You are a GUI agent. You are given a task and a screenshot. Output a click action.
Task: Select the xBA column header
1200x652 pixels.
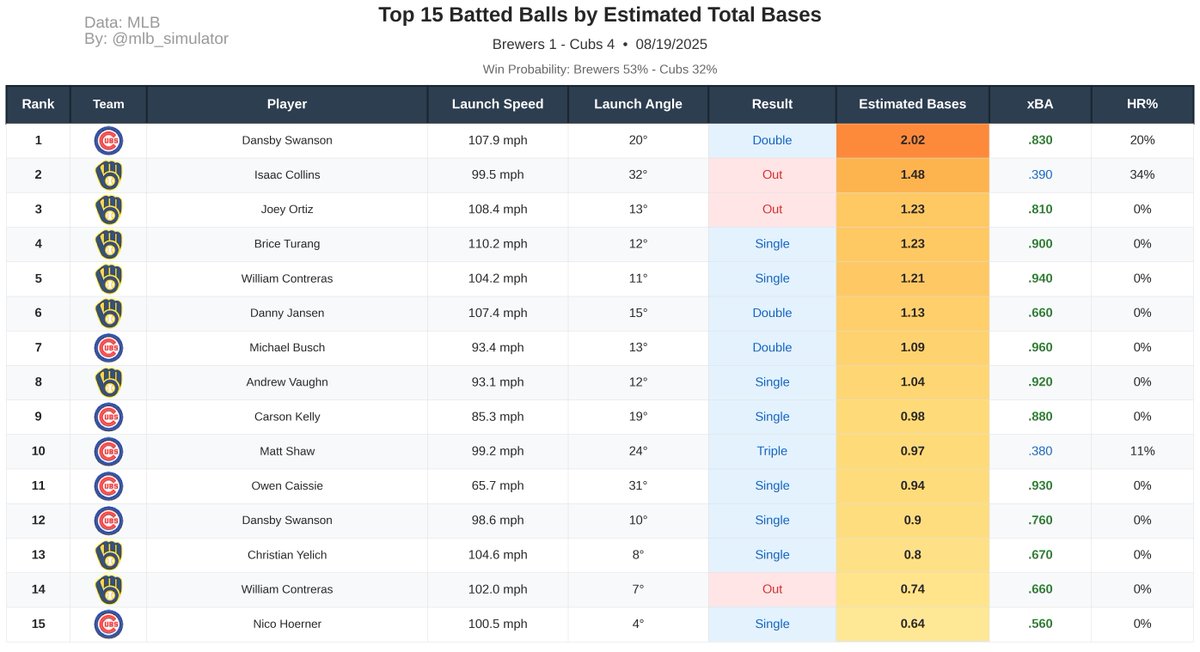pyautogui.click(x=1040, y=103)
